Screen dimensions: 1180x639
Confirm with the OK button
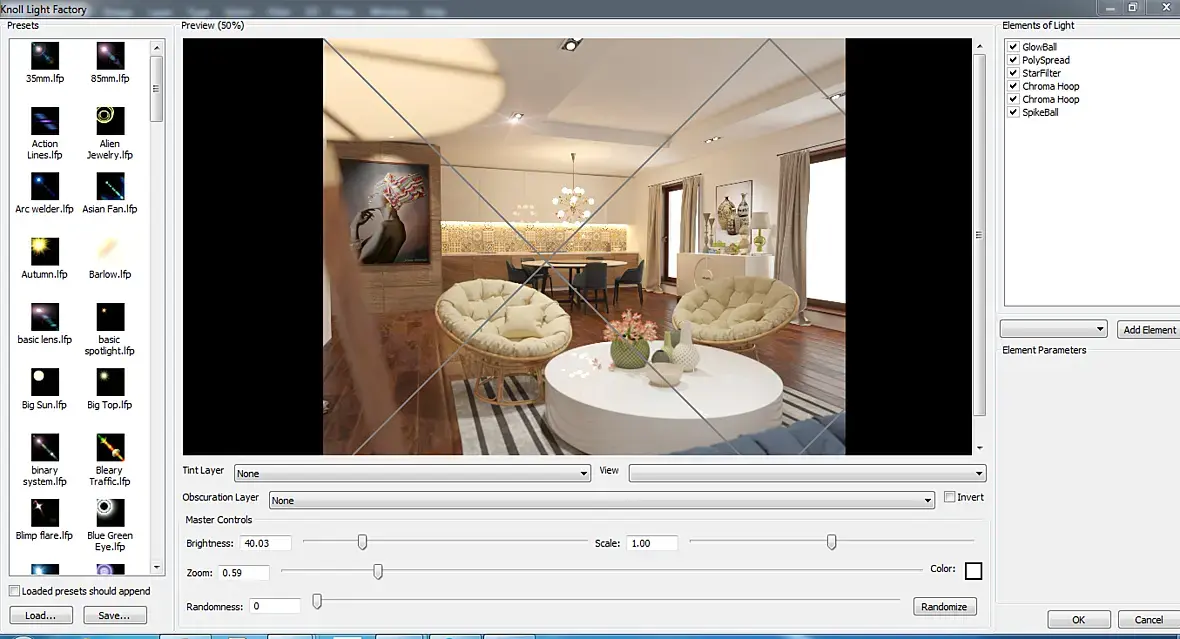(x=1078, y=619)
